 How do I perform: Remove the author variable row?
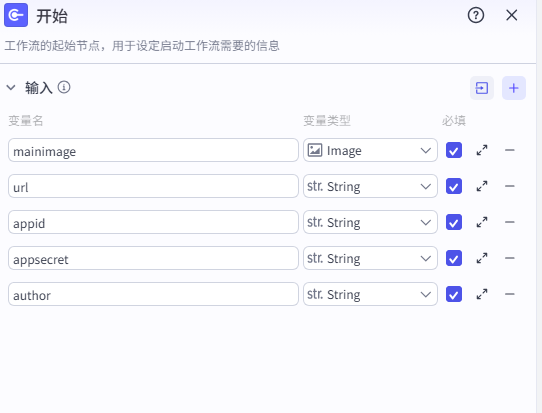tap(510, 294)
